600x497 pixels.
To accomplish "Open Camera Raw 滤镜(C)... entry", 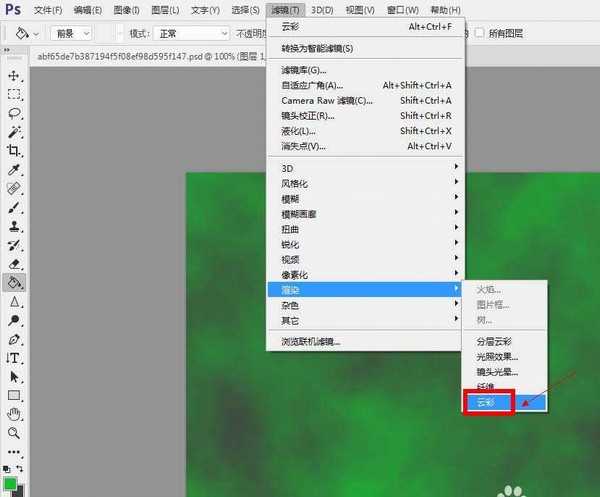I will click(365, 101).
